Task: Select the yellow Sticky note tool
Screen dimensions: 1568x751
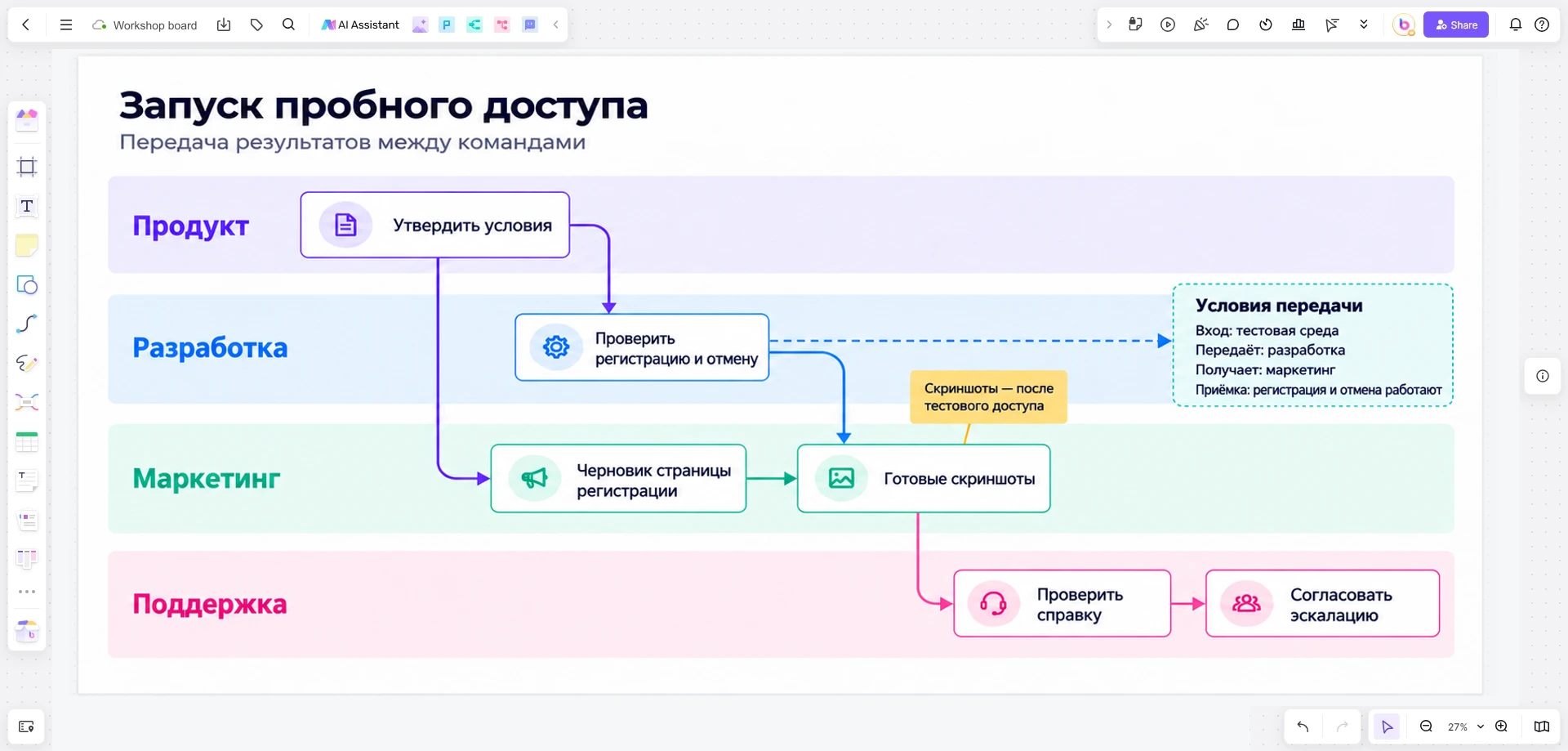Action: [27, 245]
